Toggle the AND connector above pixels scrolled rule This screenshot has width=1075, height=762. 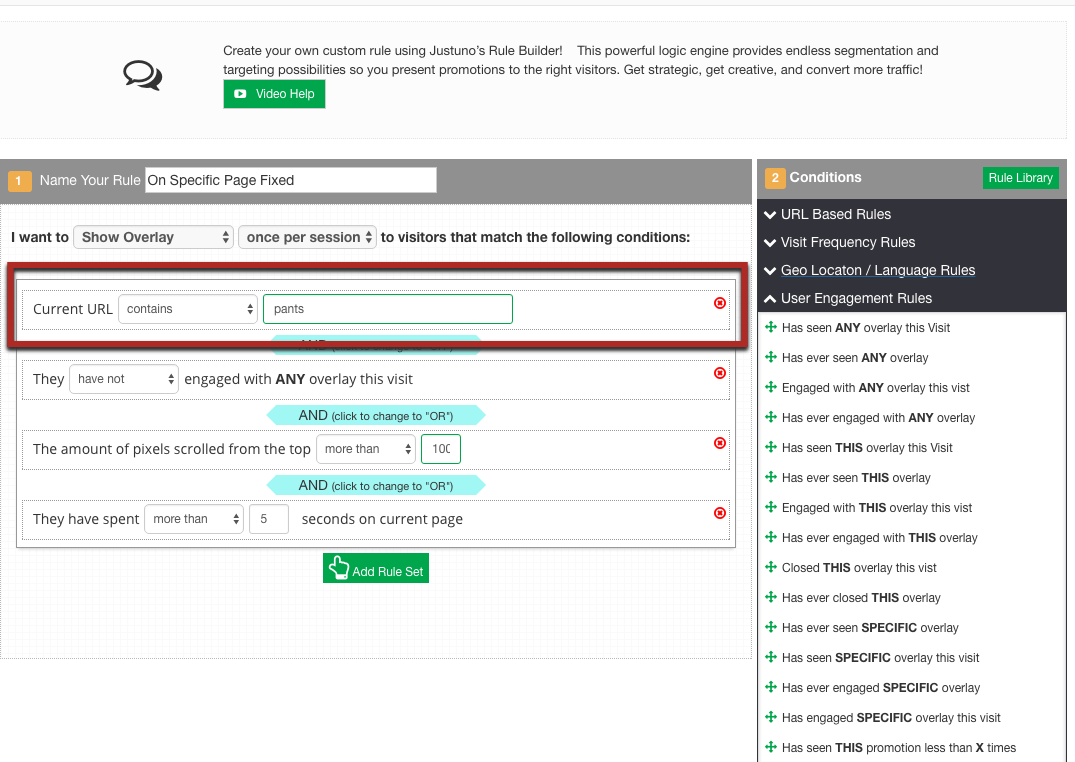375,415
